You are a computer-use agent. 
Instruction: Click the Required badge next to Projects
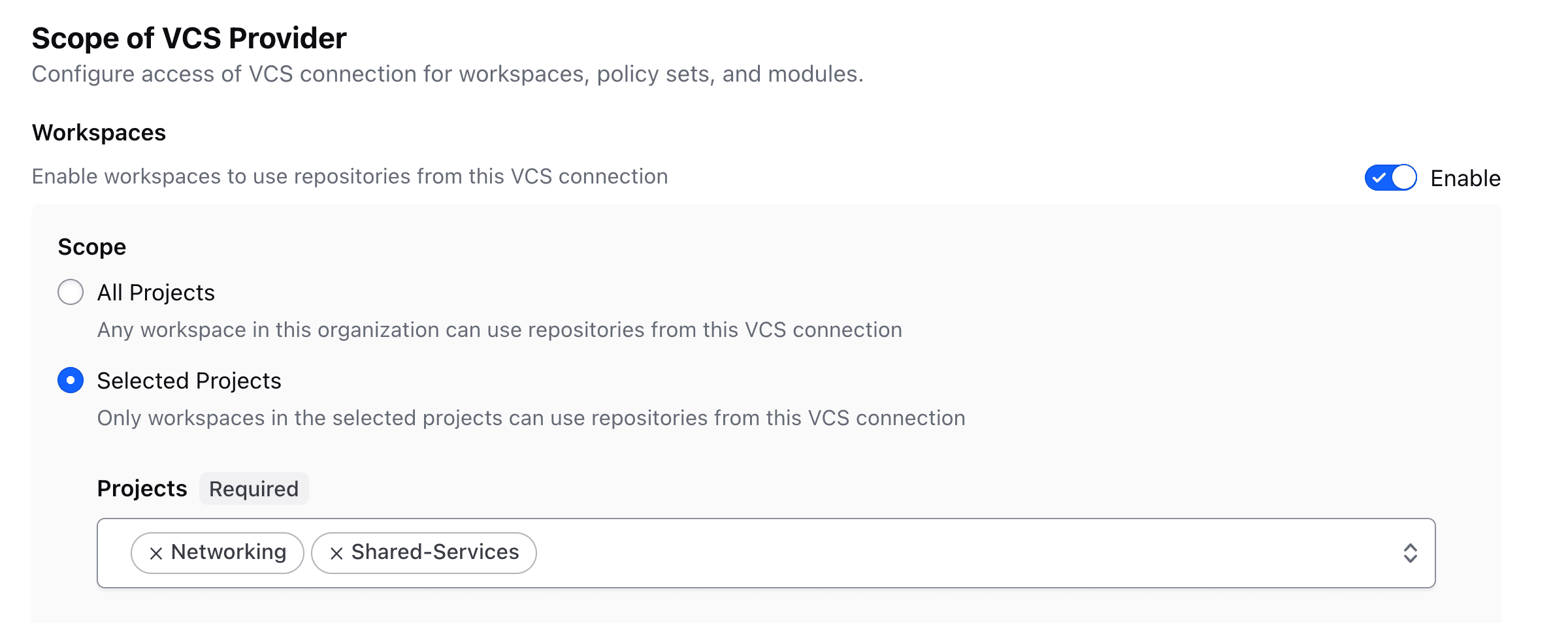pos(253,488)
